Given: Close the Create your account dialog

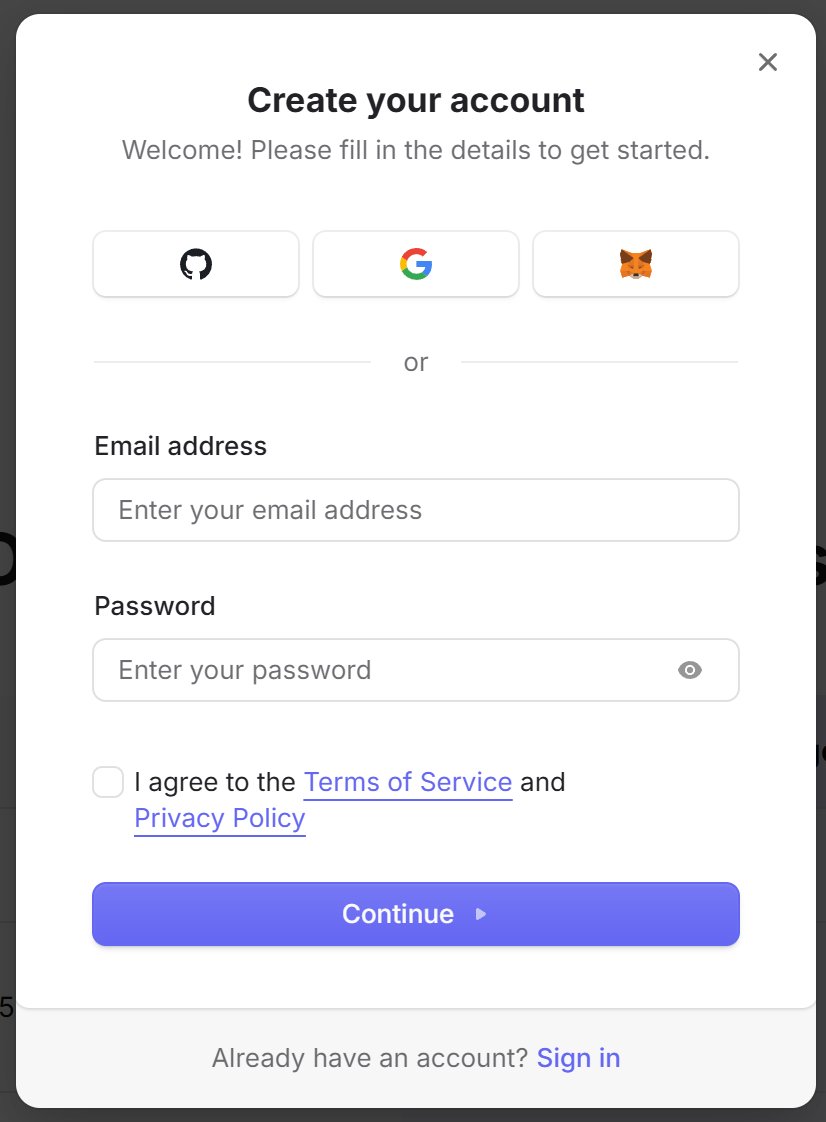Looking at the screenshot, I should (767, 62).
